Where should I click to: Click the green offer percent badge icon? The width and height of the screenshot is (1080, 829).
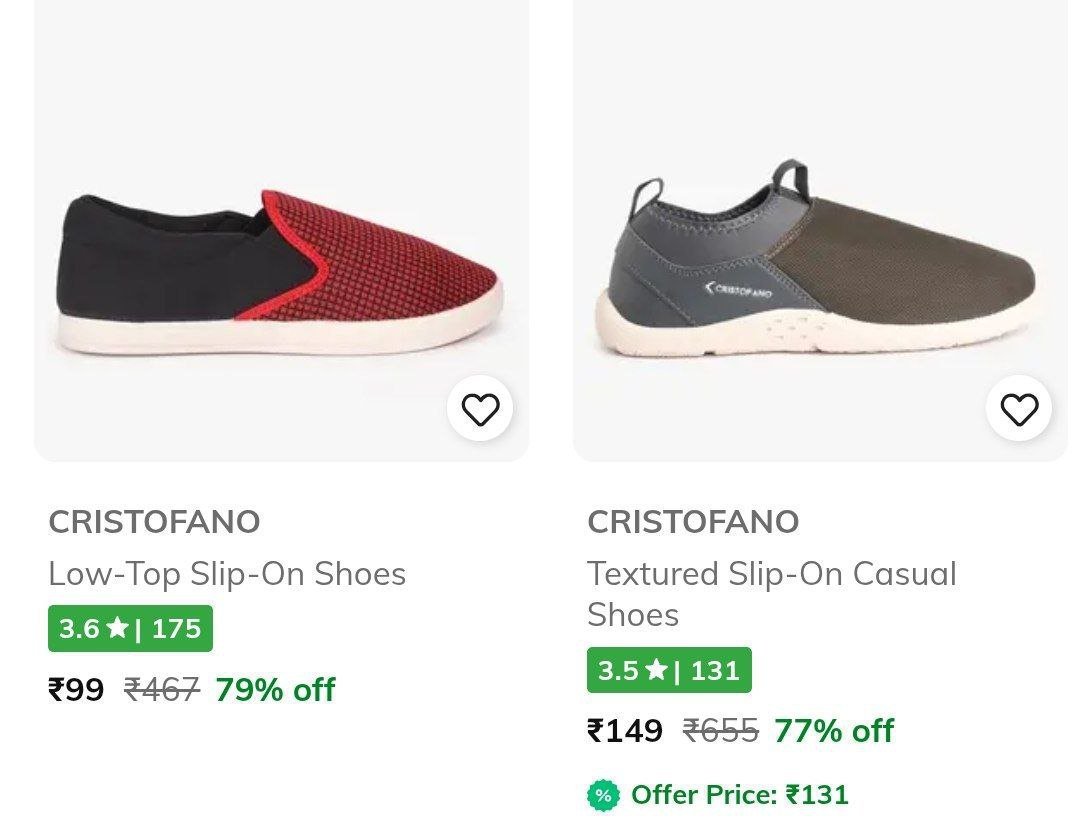603,795
